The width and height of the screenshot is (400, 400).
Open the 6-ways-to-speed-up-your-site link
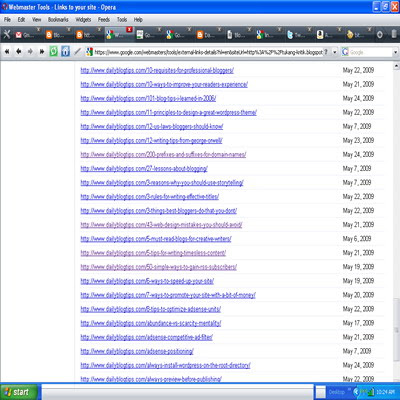pyautogui.click(x=147, y=281)
